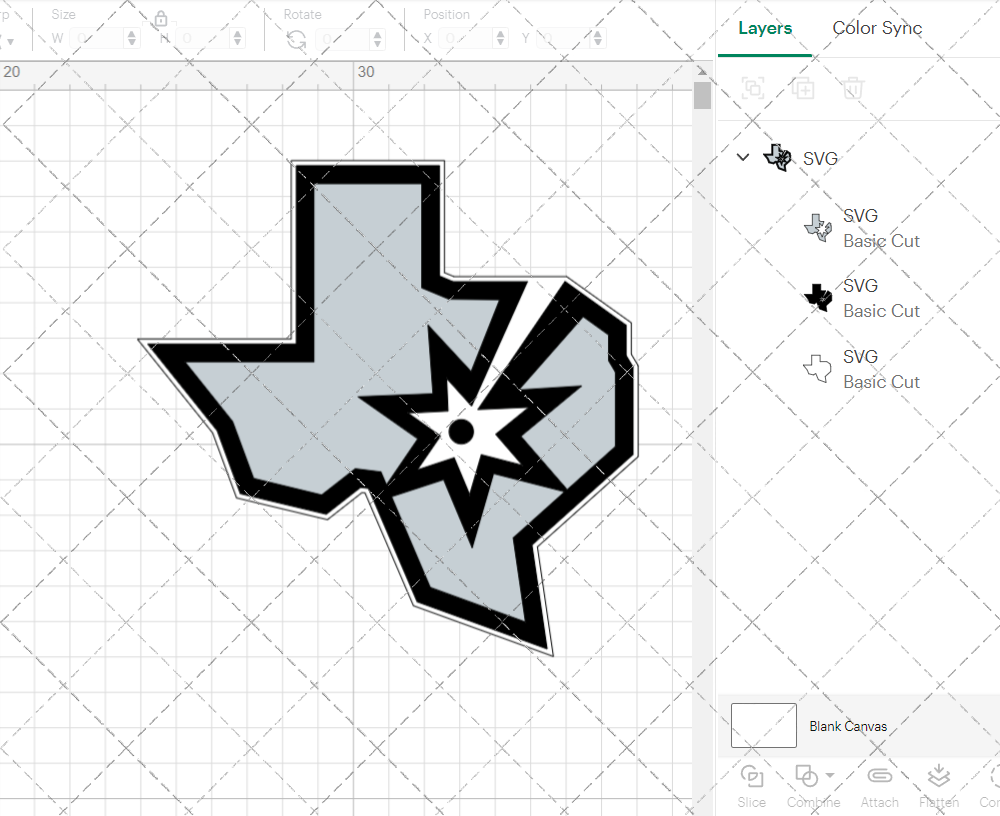Click the Delete trash icon
Image resolution: width=1000 pixels, height=816 pixels.
click(x=853, y=87)
